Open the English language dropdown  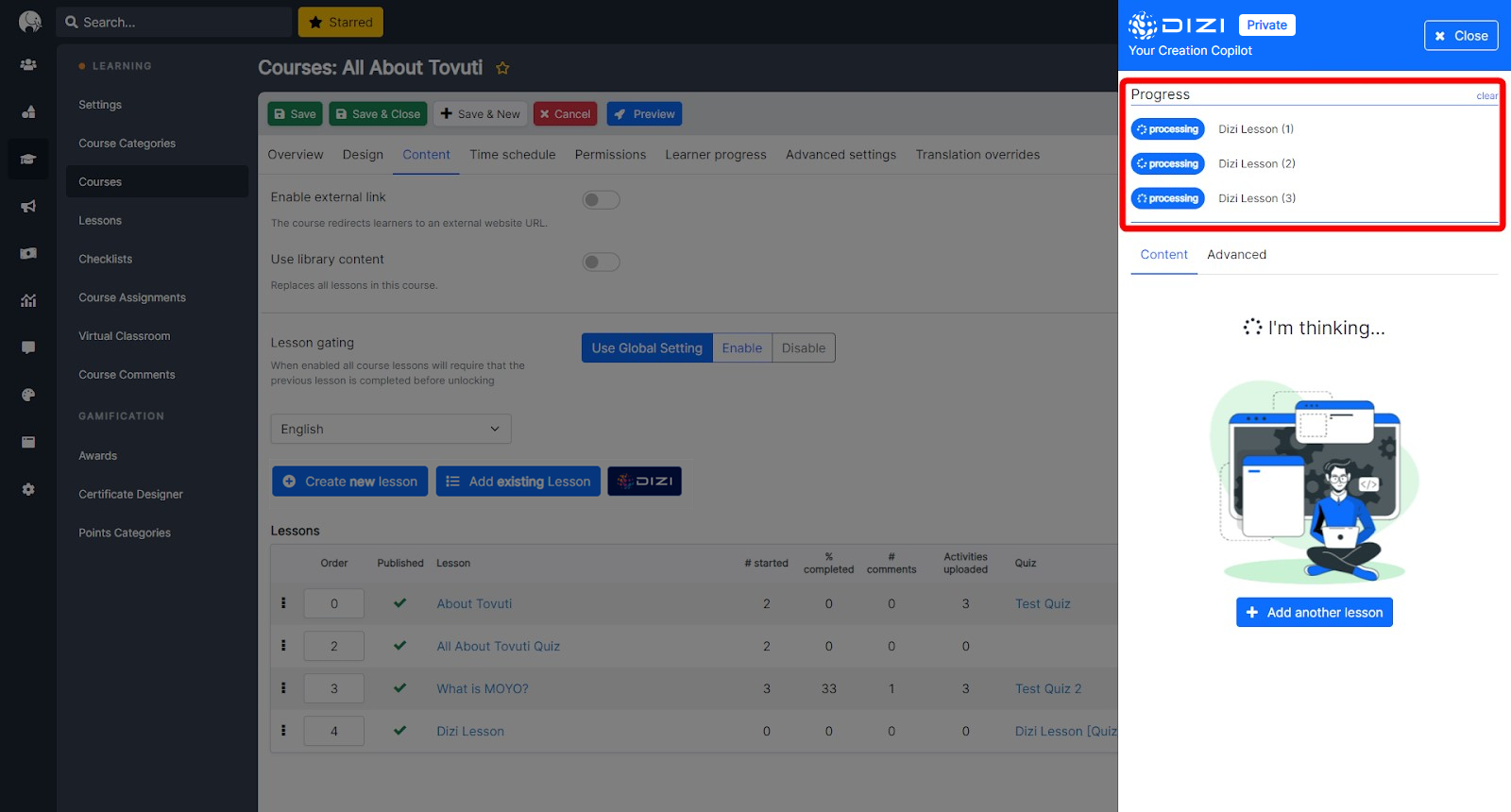click(391, 429)
